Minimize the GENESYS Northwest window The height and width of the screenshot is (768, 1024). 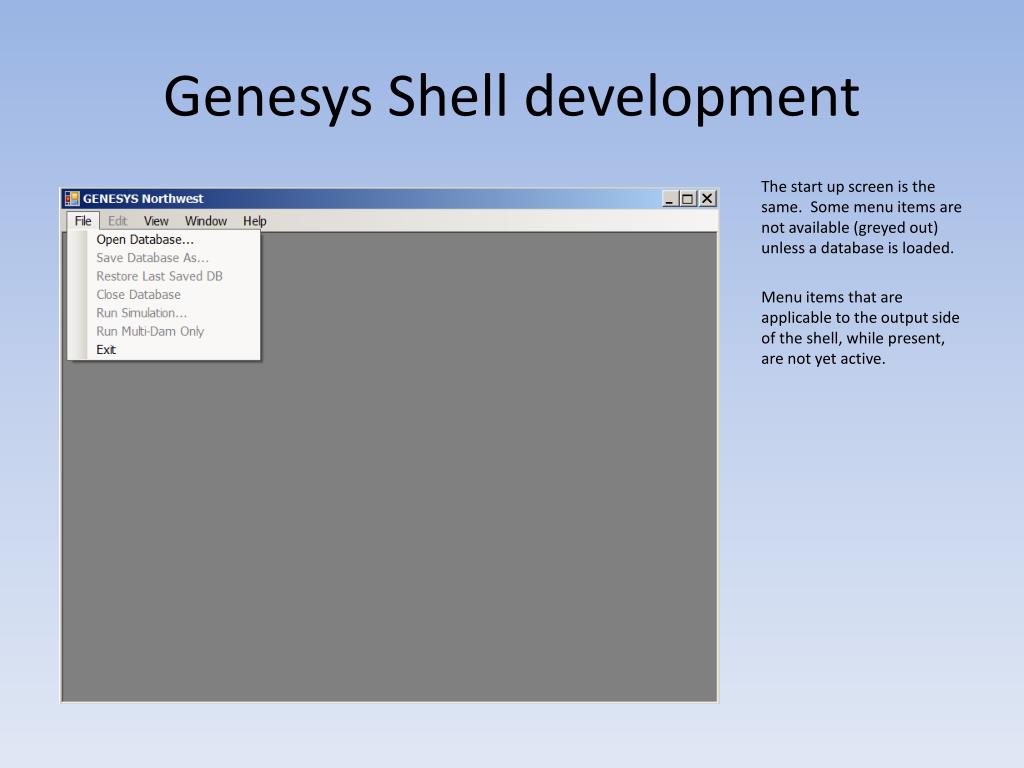coord(669,199)
